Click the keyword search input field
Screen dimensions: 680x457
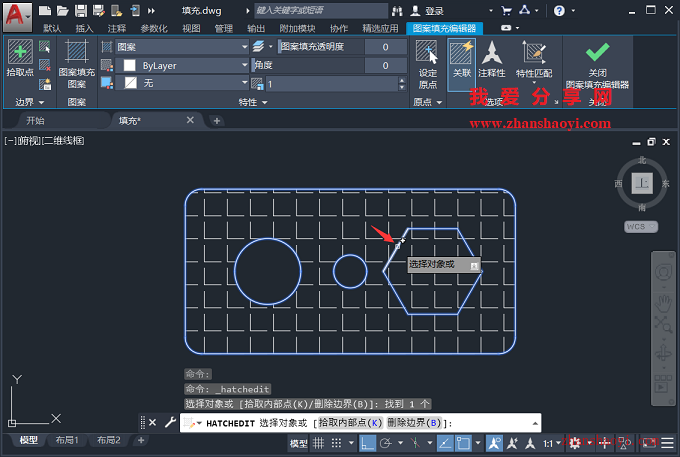click(x=321, y=10)
